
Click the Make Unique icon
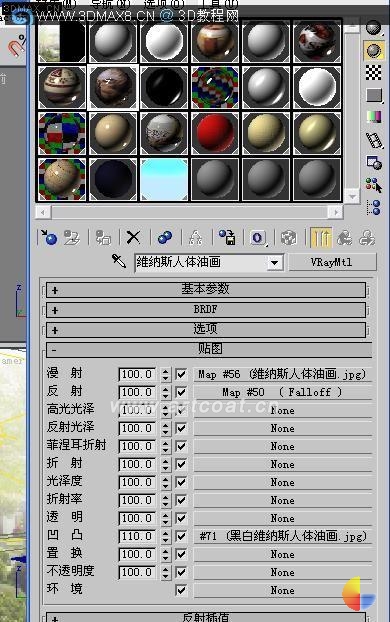[x=195, y=237]
